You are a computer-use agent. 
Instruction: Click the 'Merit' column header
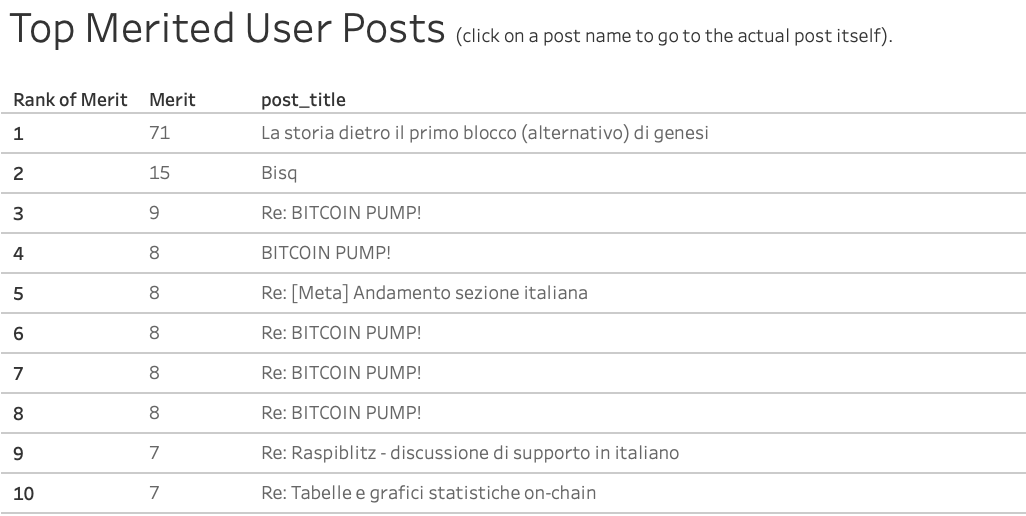pyautogui.click(x=172, y=99)
